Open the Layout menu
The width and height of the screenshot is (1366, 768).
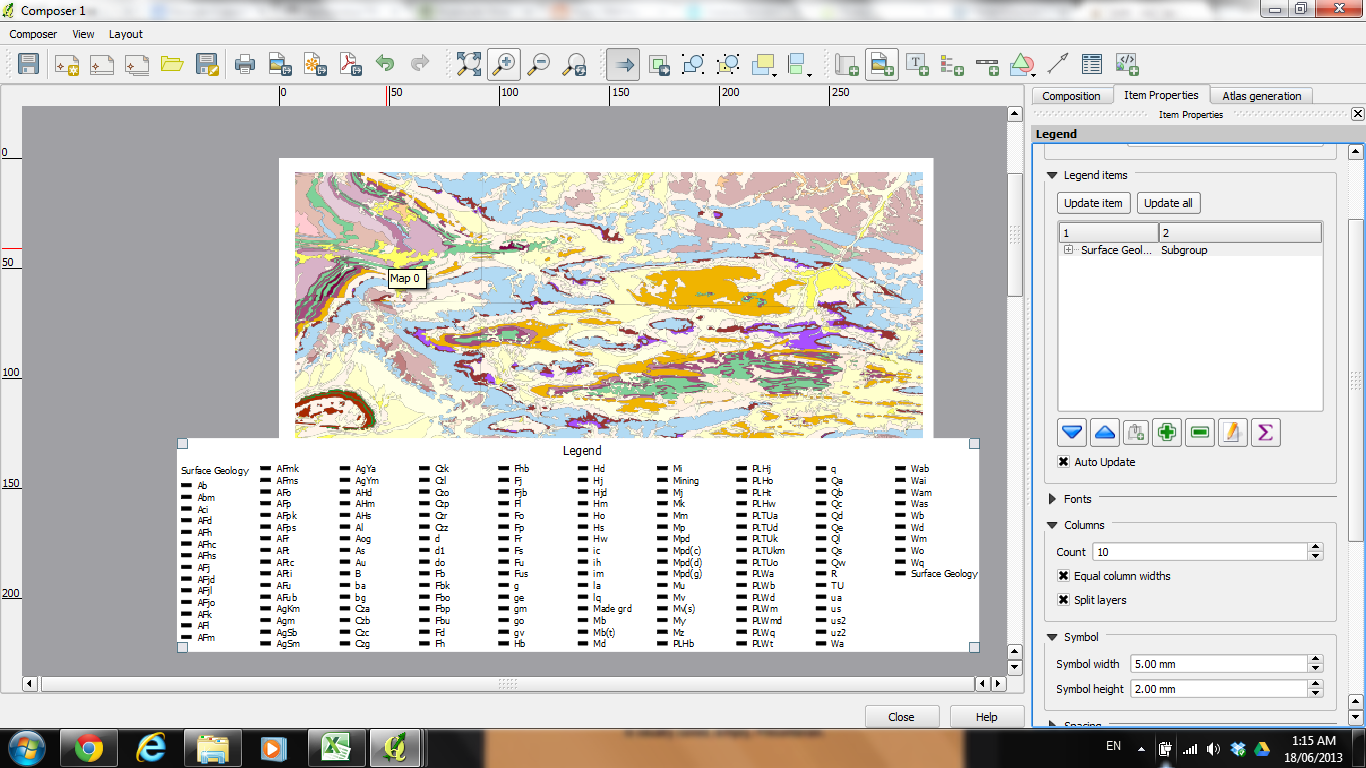point(126,34)
